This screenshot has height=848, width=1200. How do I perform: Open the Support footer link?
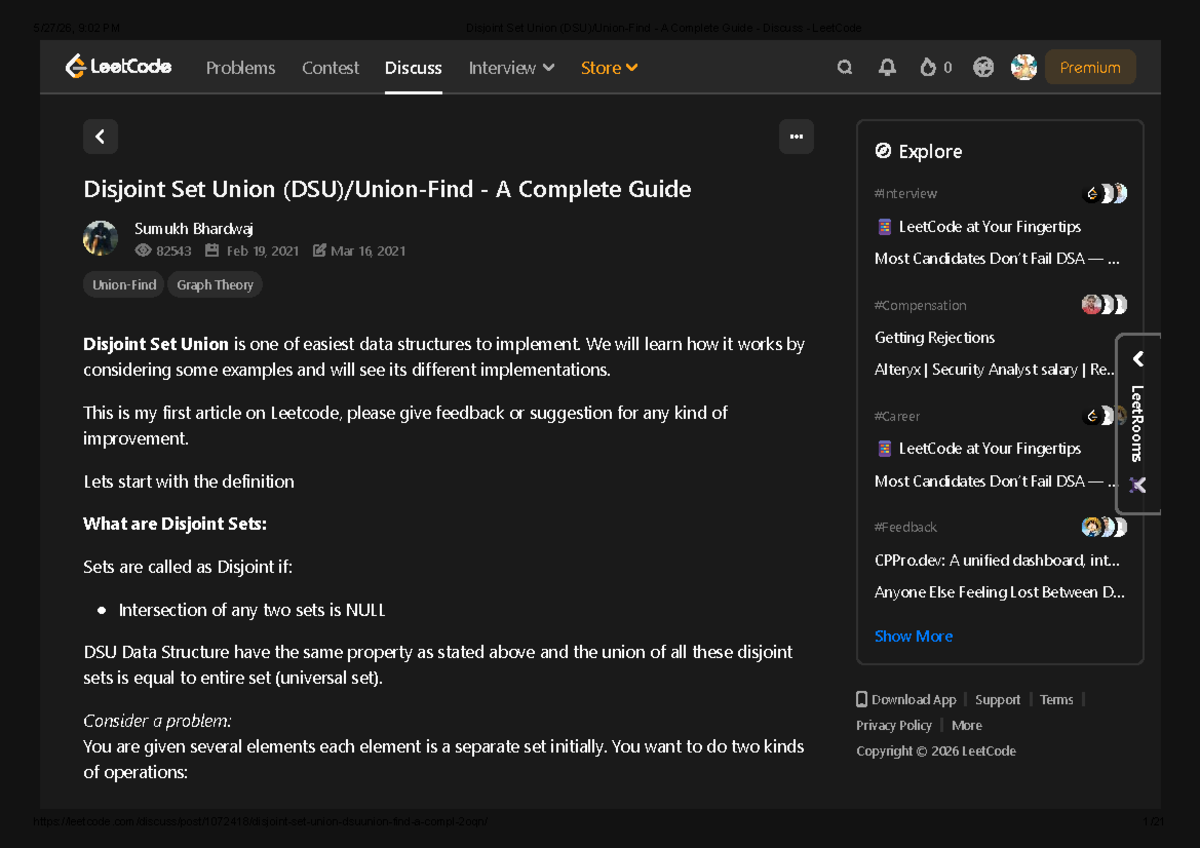point(998,700)
